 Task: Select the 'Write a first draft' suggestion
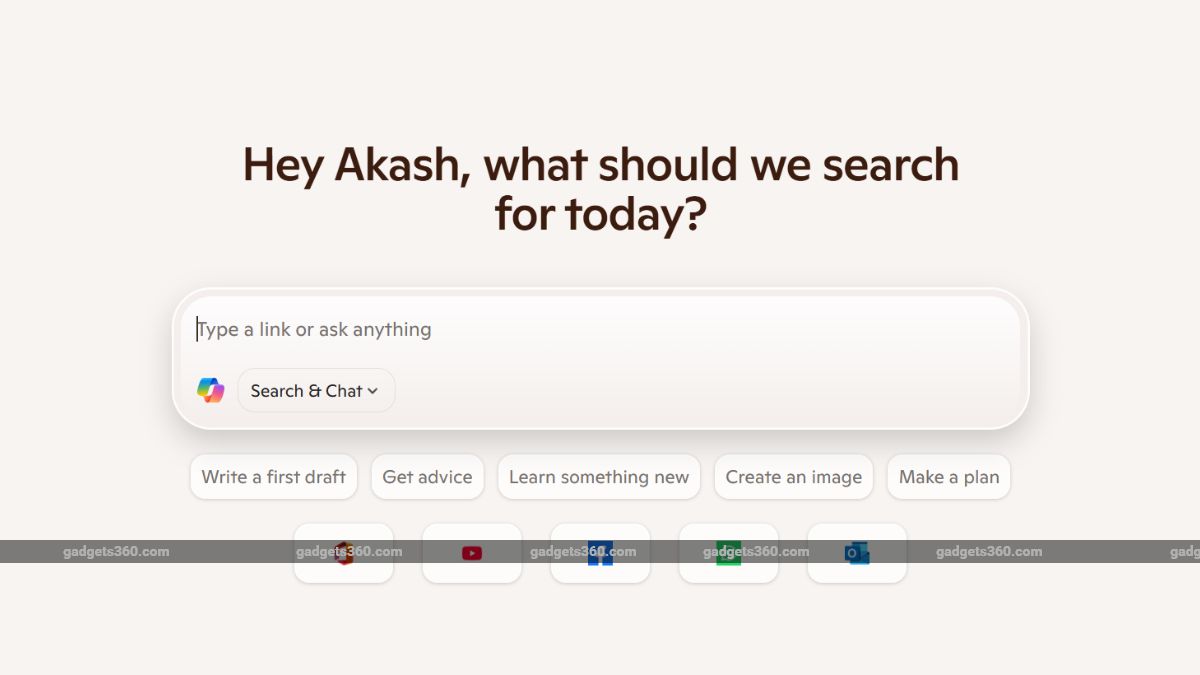coord(274,477)
